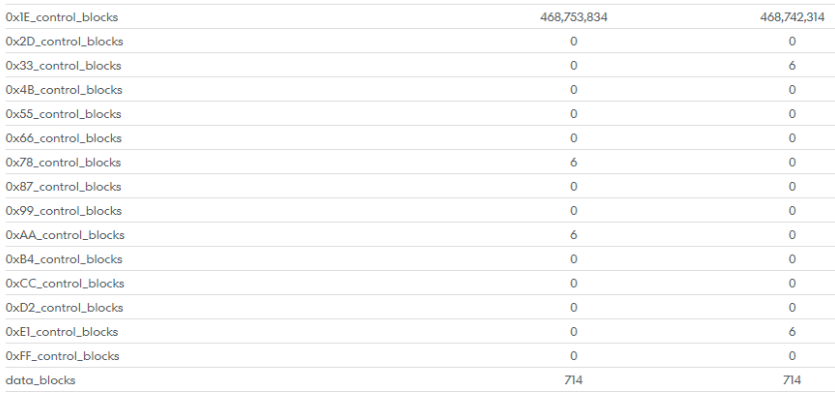Select the 0x4B_control_blocks label
Screen dimensions: 835x393
(x=64, y=90)
